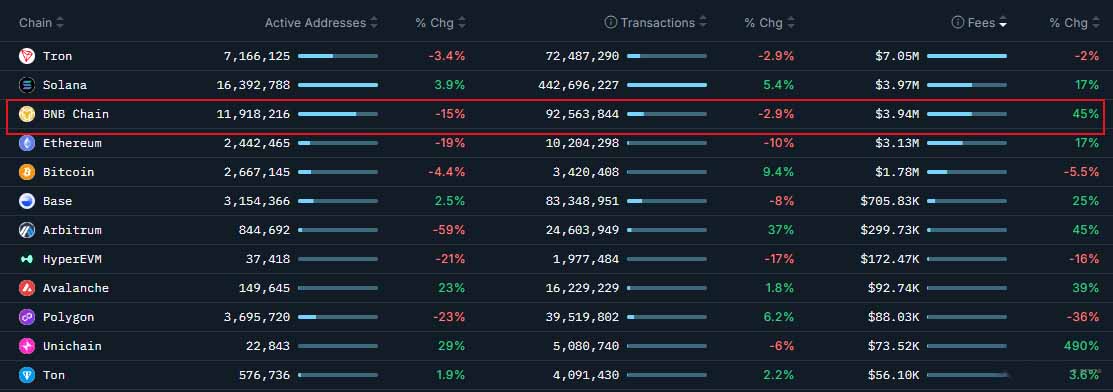This screenshot has width=1113, height=392.
Task: Open the HyperEVM chain link
Action: click(72, 259)
